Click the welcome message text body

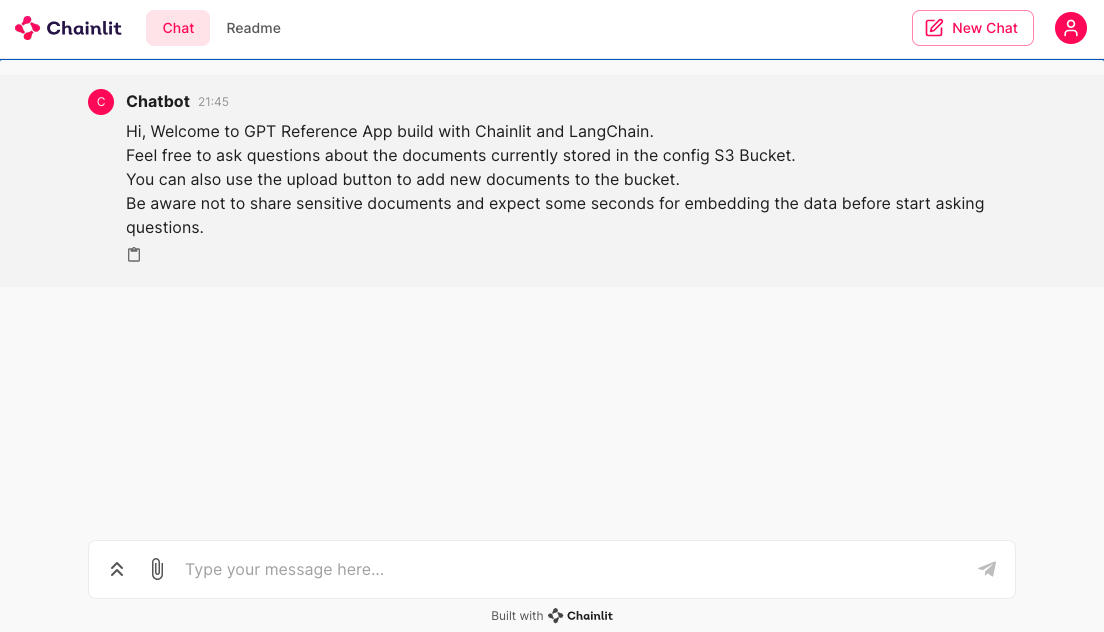555,179
